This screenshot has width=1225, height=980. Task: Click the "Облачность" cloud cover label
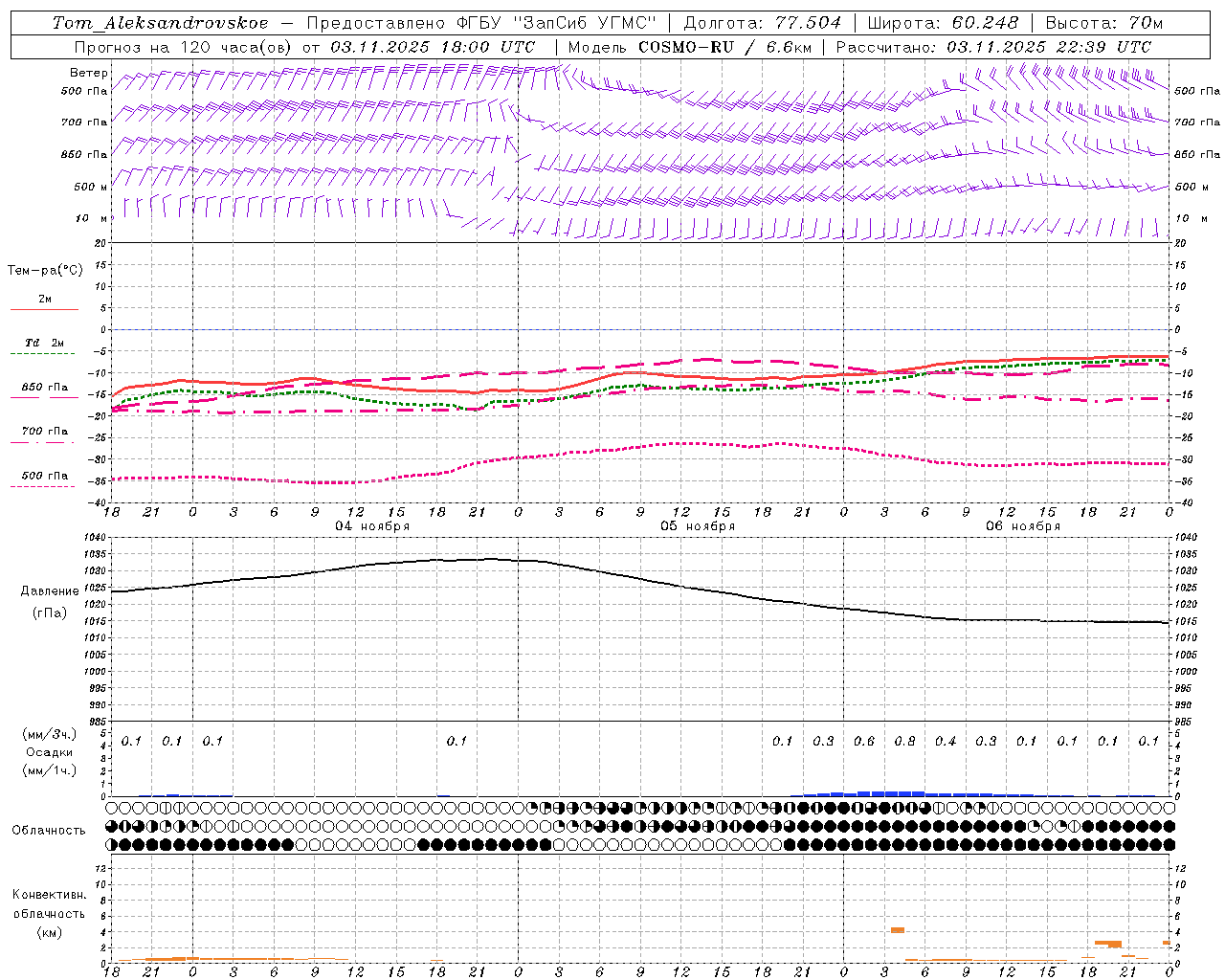pos(49,831)
